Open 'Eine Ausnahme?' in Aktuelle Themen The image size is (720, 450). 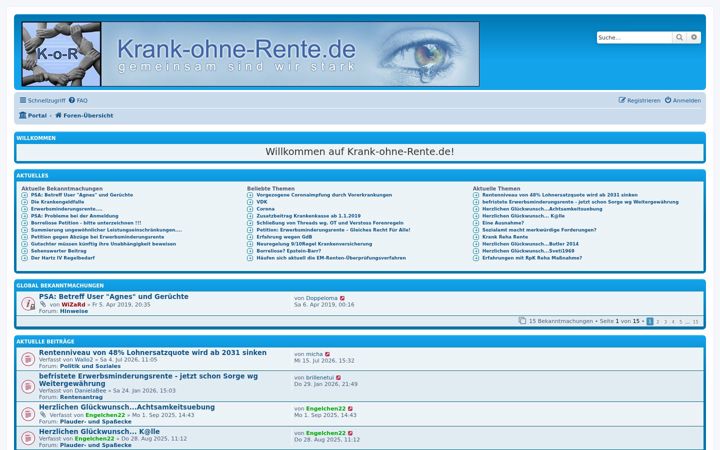coord(503,223)
